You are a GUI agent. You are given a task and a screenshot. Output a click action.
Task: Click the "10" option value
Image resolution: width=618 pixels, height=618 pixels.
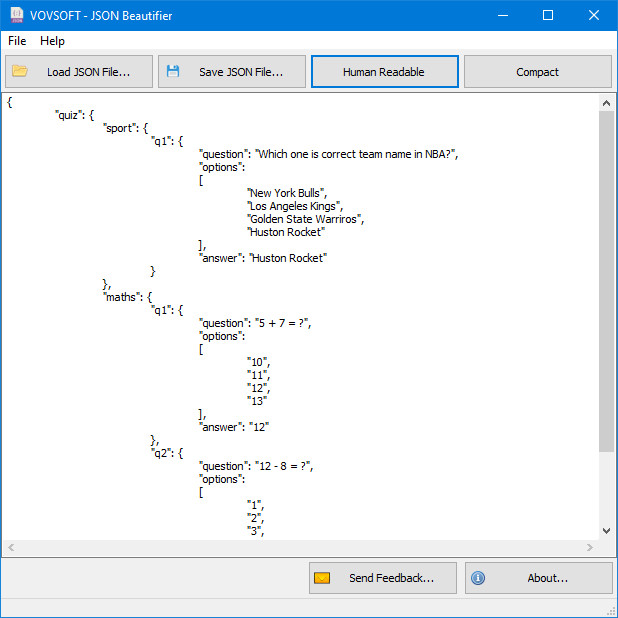pos(259,362)
